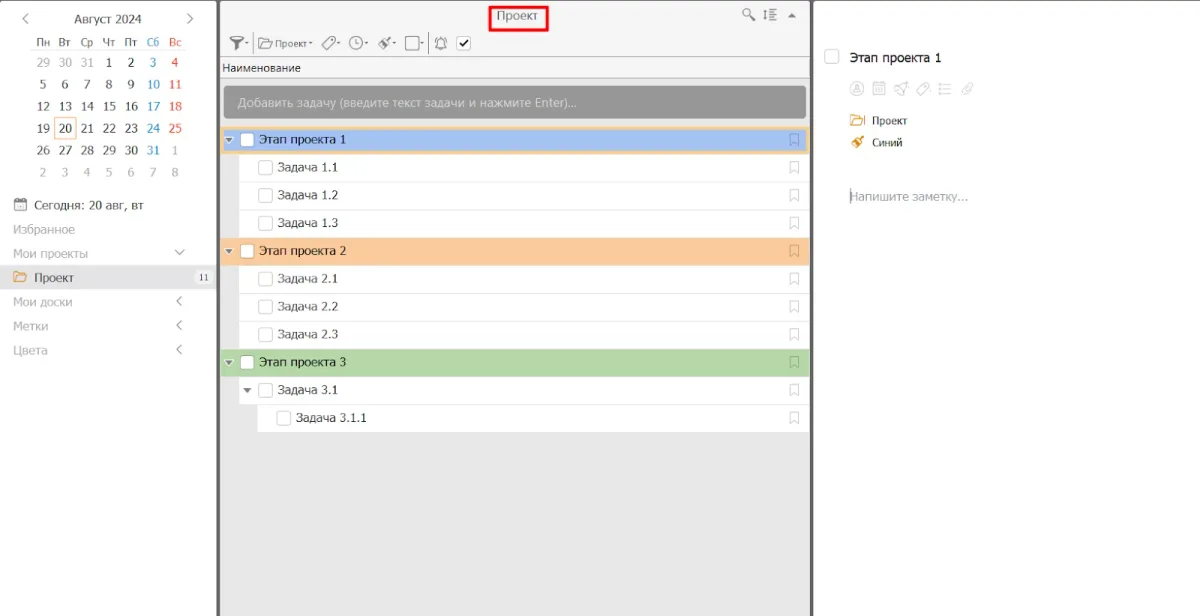Select Проект in the sidebar project list

[54, 278]
